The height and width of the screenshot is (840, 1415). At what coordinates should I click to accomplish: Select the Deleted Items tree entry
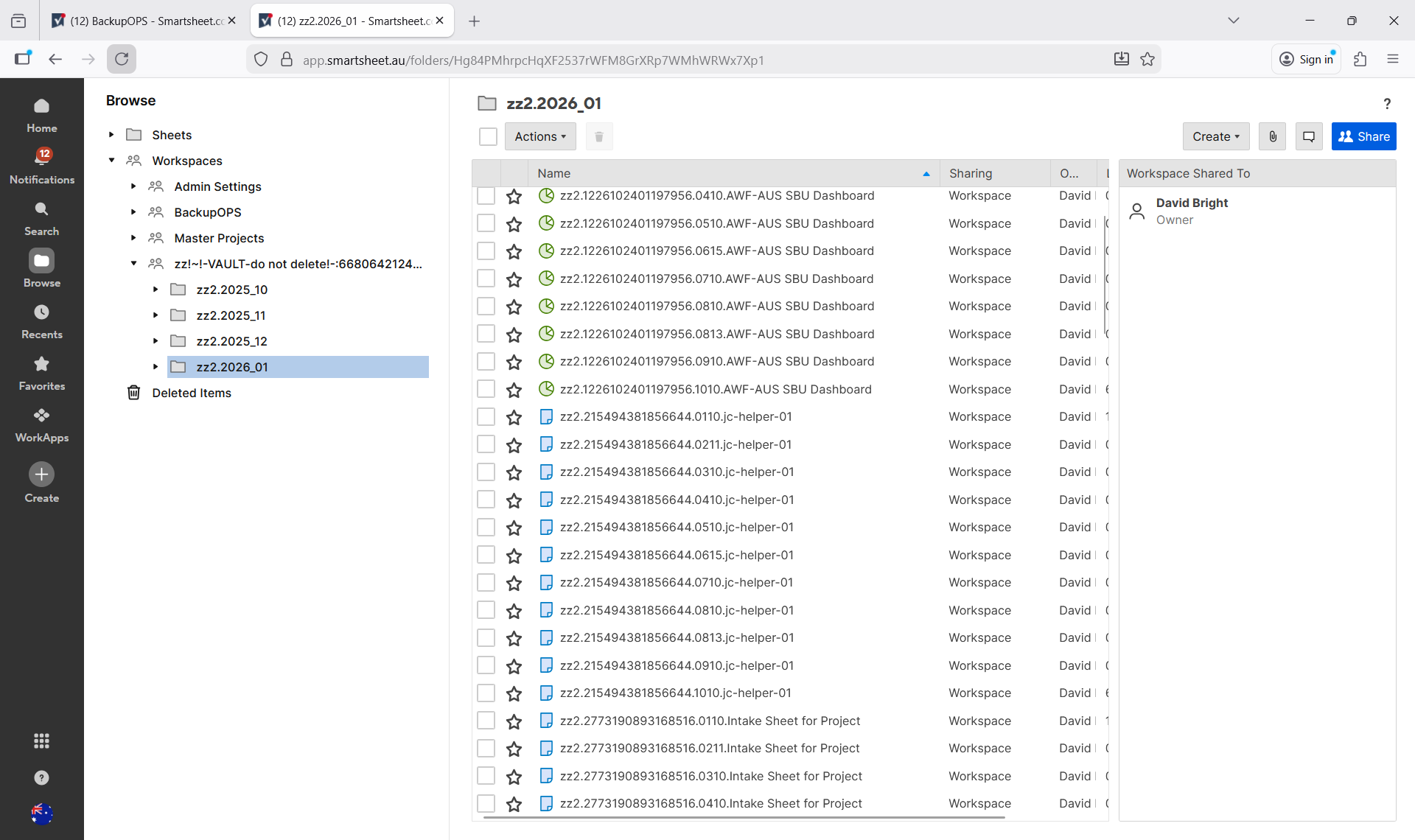(x=191, y=393)
